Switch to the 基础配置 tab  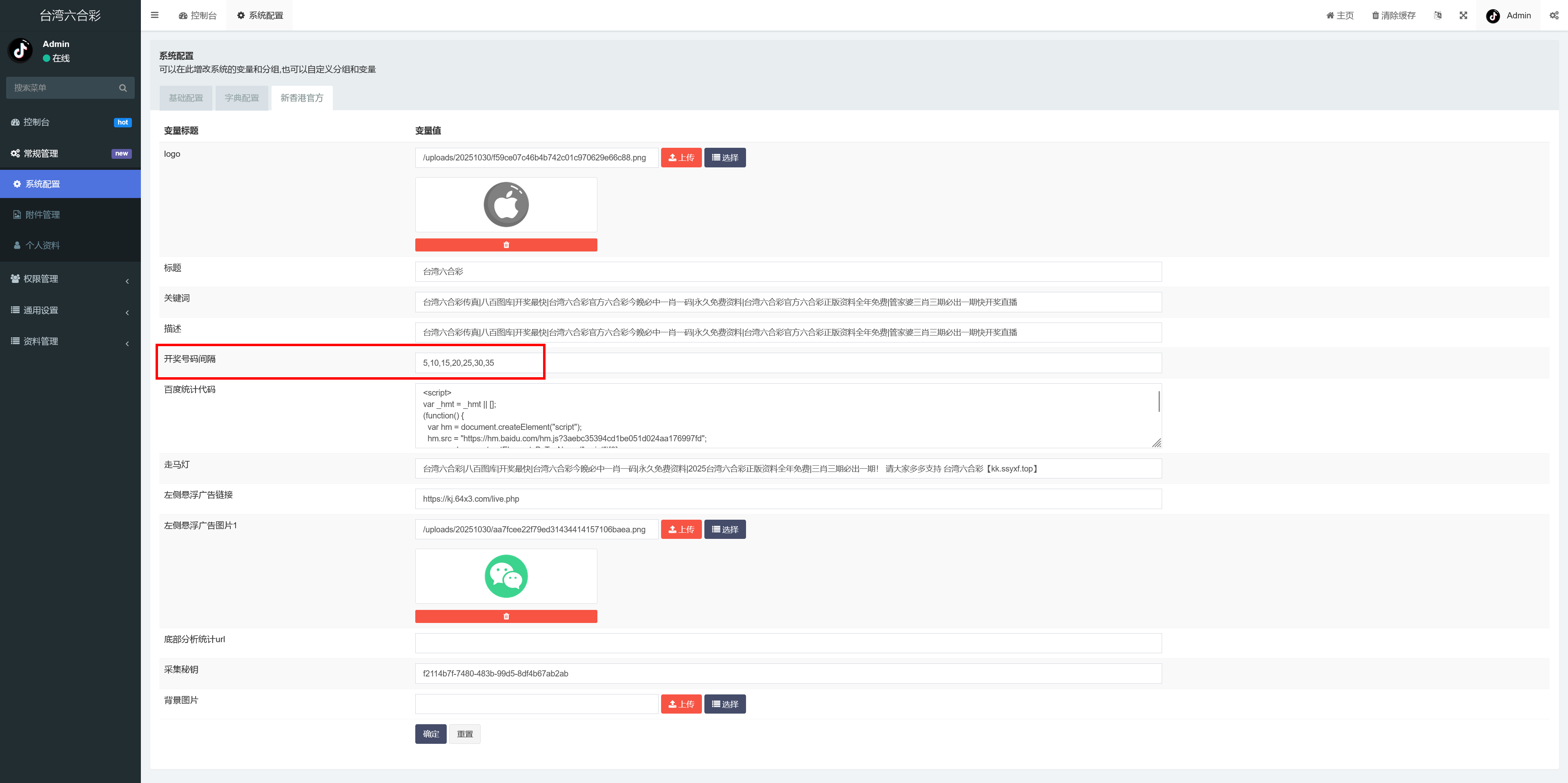click(x=186, y=98)
